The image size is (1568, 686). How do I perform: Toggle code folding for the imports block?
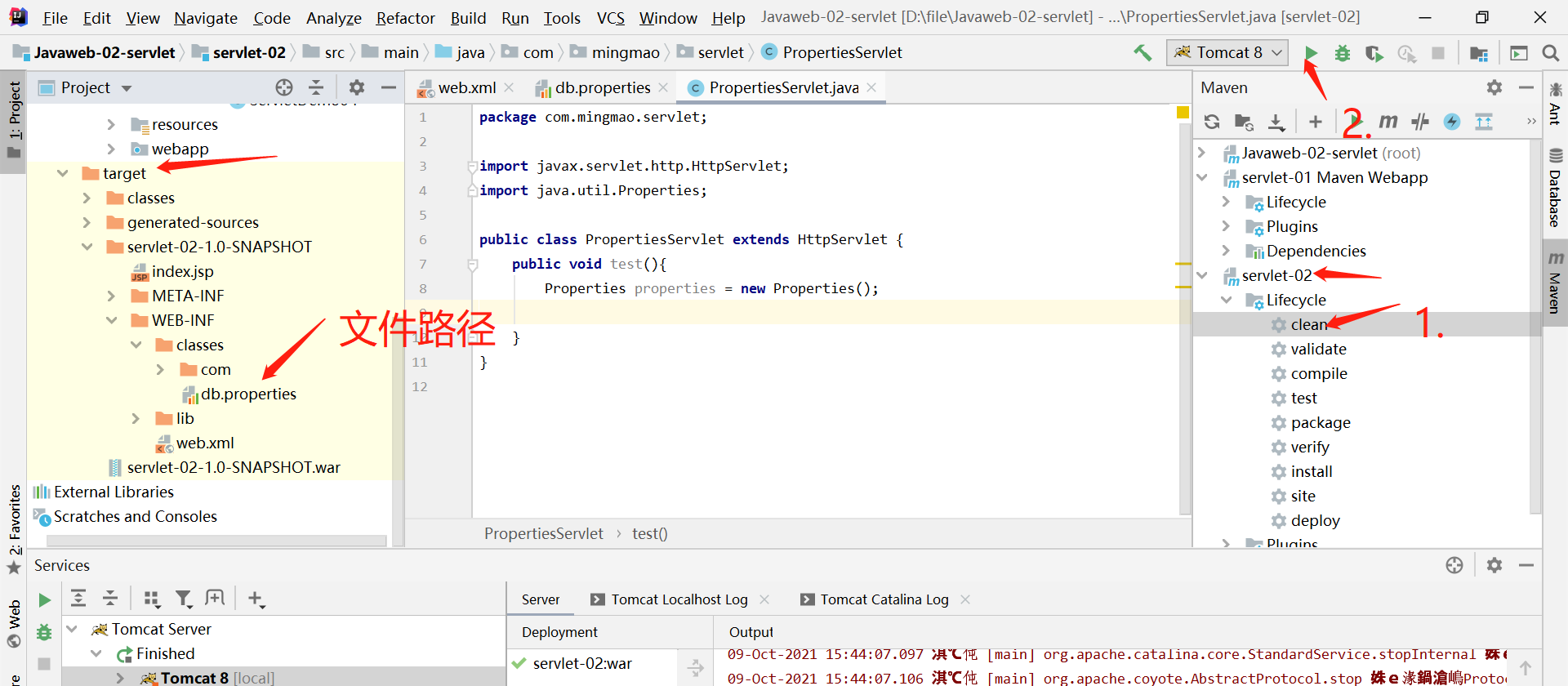pyautogui.click(x=472, y=167)
